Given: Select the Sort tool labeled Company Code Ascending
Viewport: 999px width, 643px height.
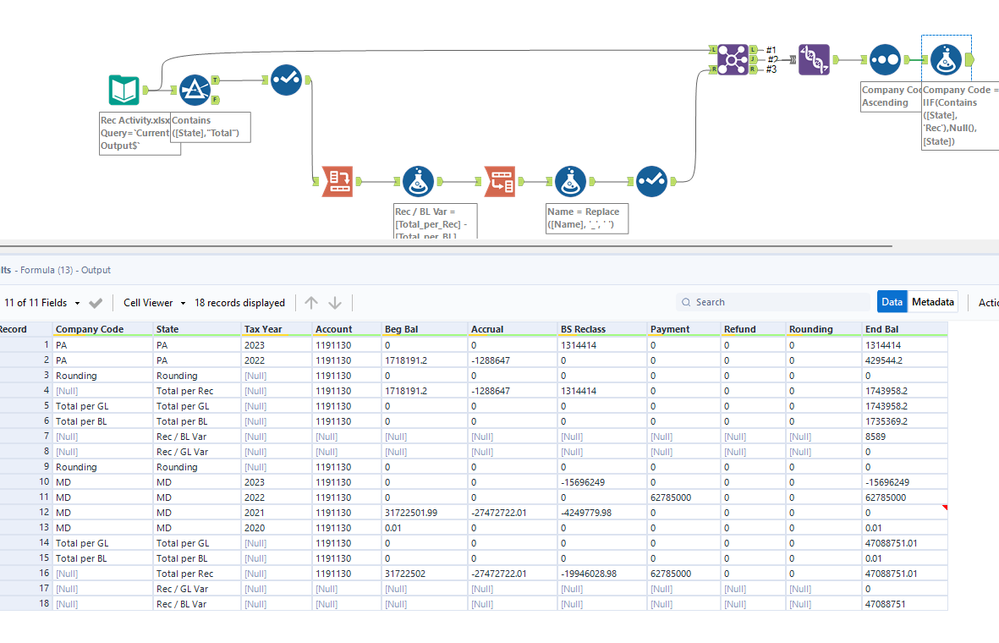Looking at the screenshot, I should click(x=885, y=59).
